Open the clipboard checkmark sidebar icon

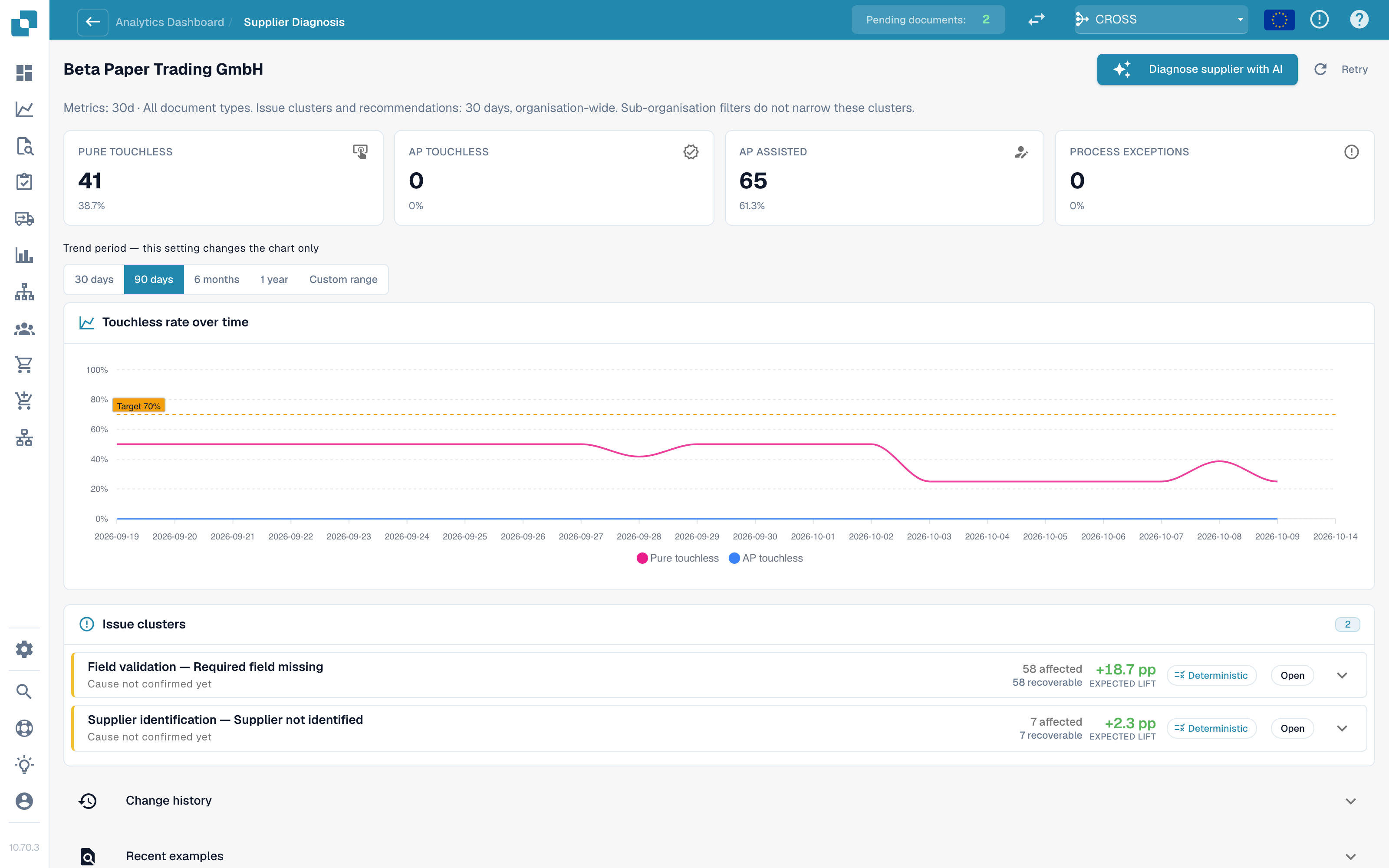24,182
